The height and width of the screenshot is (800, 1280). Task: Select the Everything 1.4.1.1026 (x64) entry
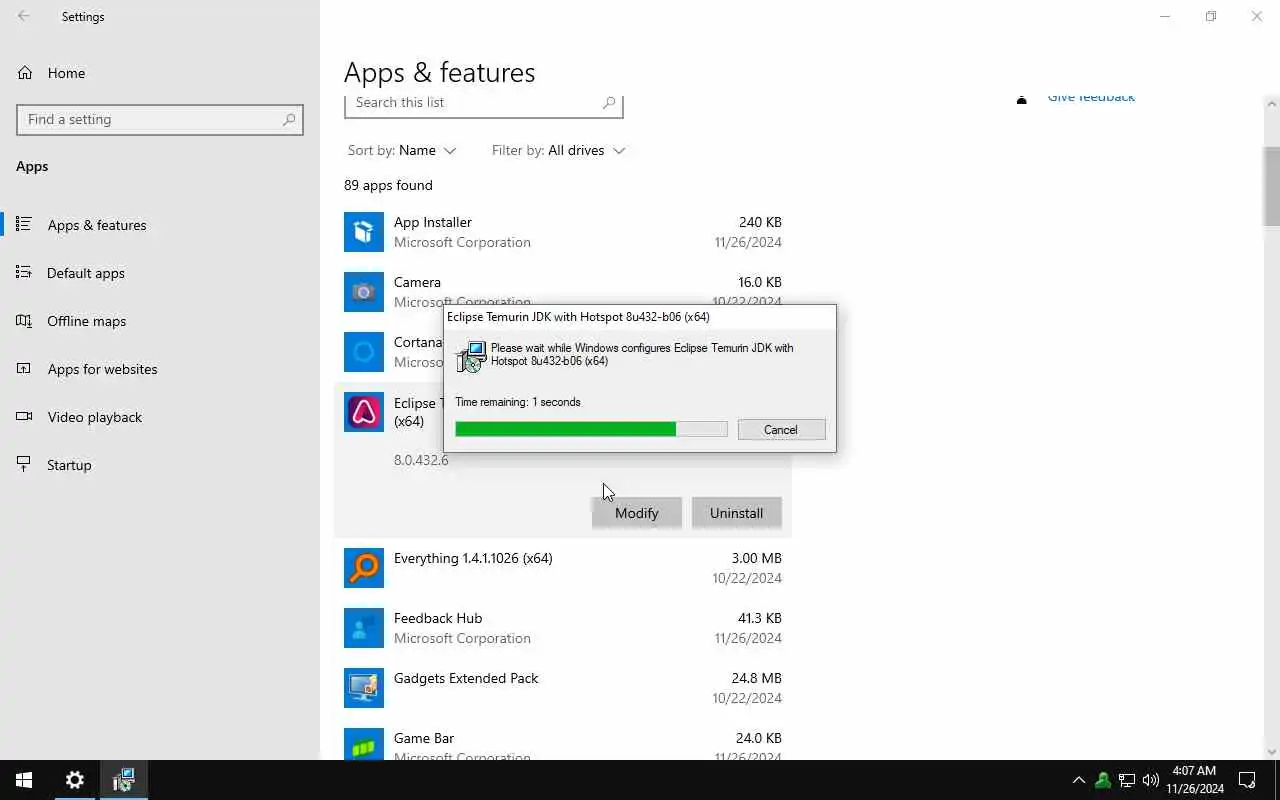click(563, 568)
